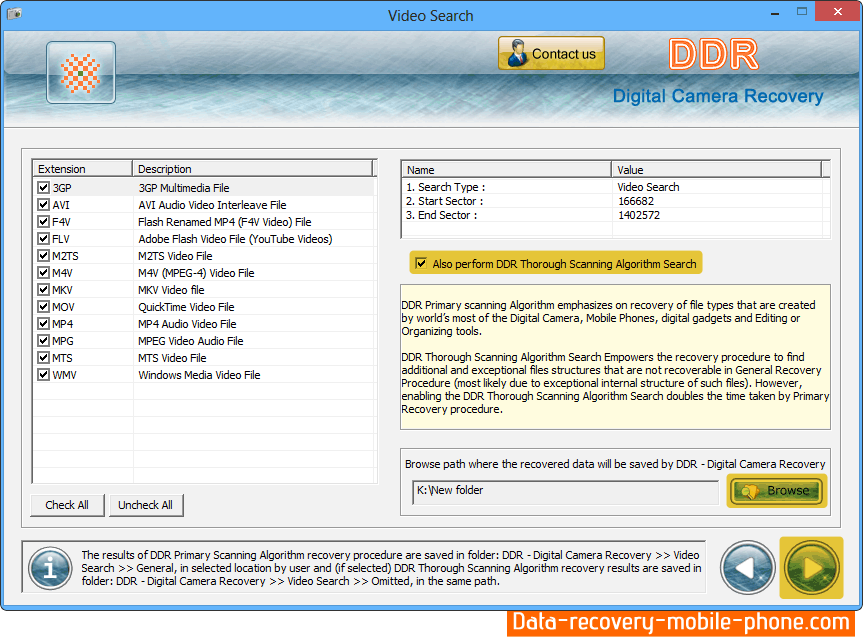Image resolution: width=863 pixels, height=637 pixels.
Task: Click the green forward arrow button
Action: [811, 568]
